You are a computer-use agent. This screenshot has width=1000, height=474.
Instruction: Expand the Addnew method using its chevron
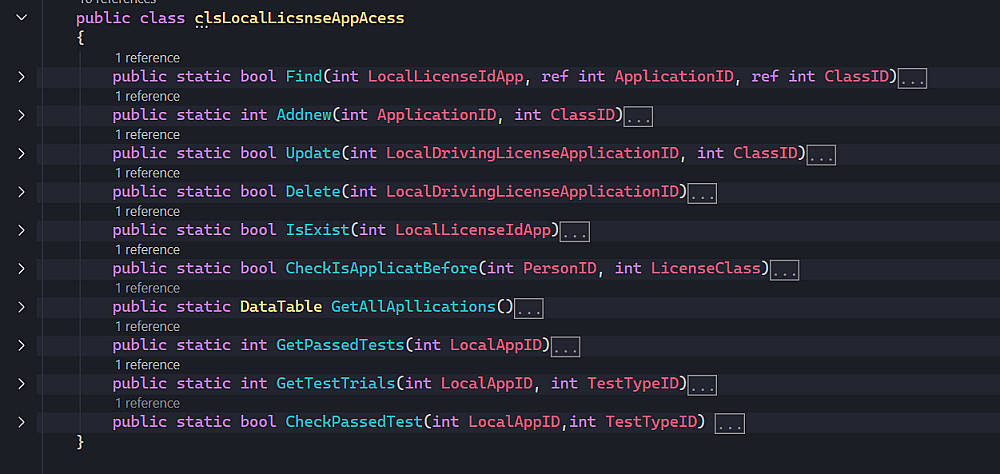coord(21,115)
